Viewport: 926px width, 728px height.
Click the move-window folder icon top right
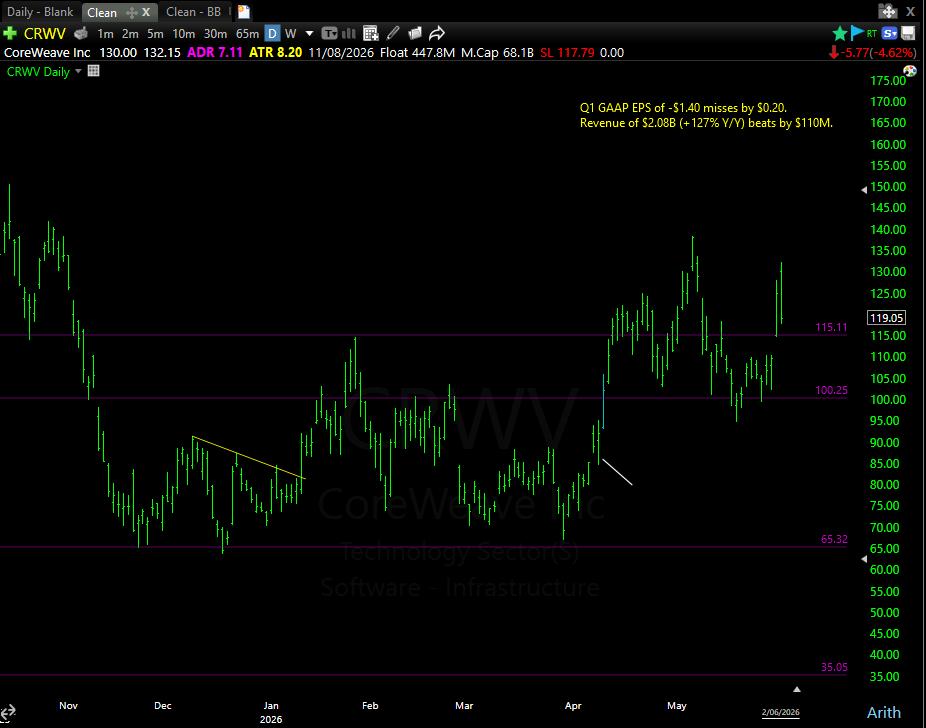(888, 11)
